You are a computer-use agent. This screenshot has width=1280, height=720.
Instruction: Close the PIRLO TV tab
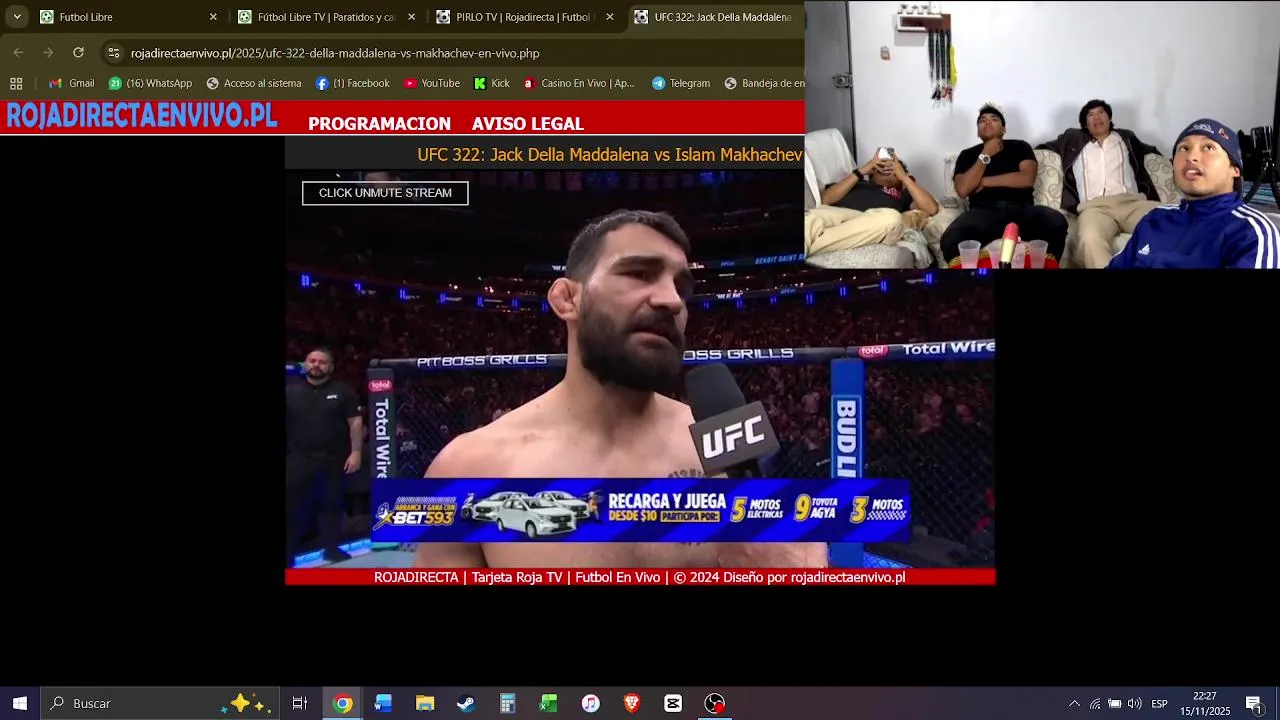pos(610,17)
